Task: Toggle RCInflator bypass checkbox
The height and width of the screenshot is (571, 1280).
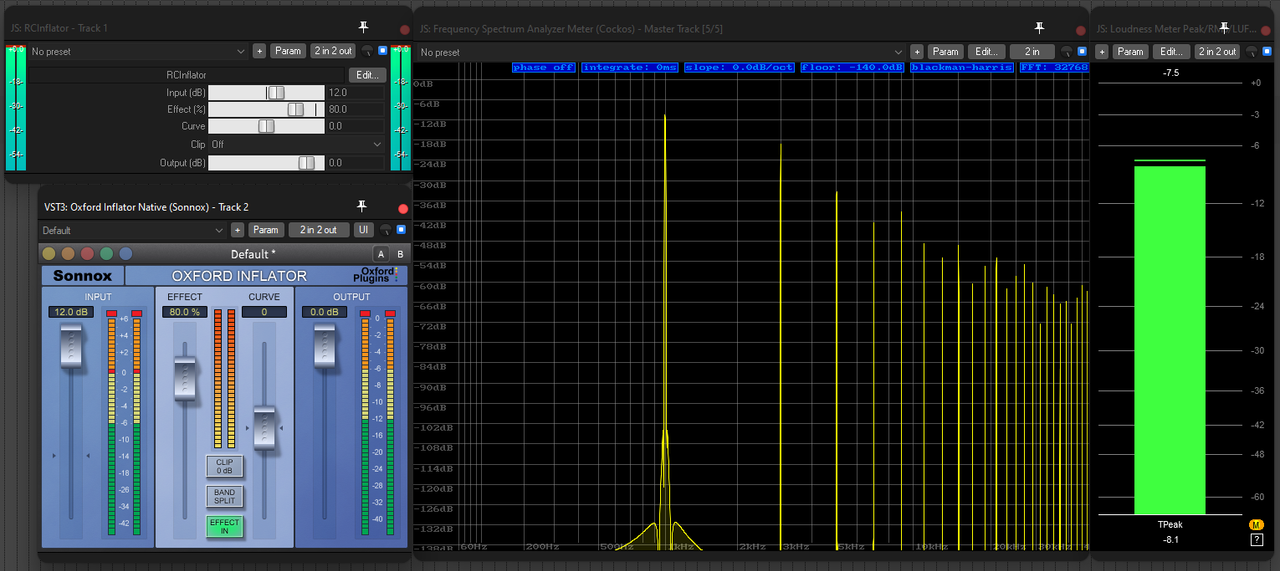Action: [382, 51]
